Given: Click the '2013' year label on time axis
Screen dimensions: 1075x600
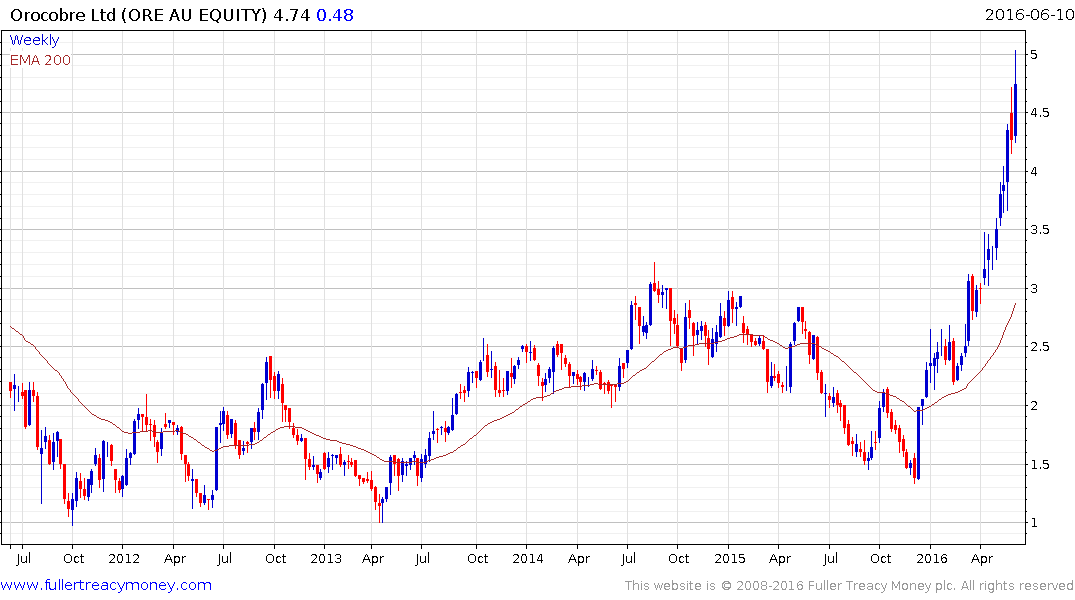Looking at the screenshot, I should click(326, 558).
